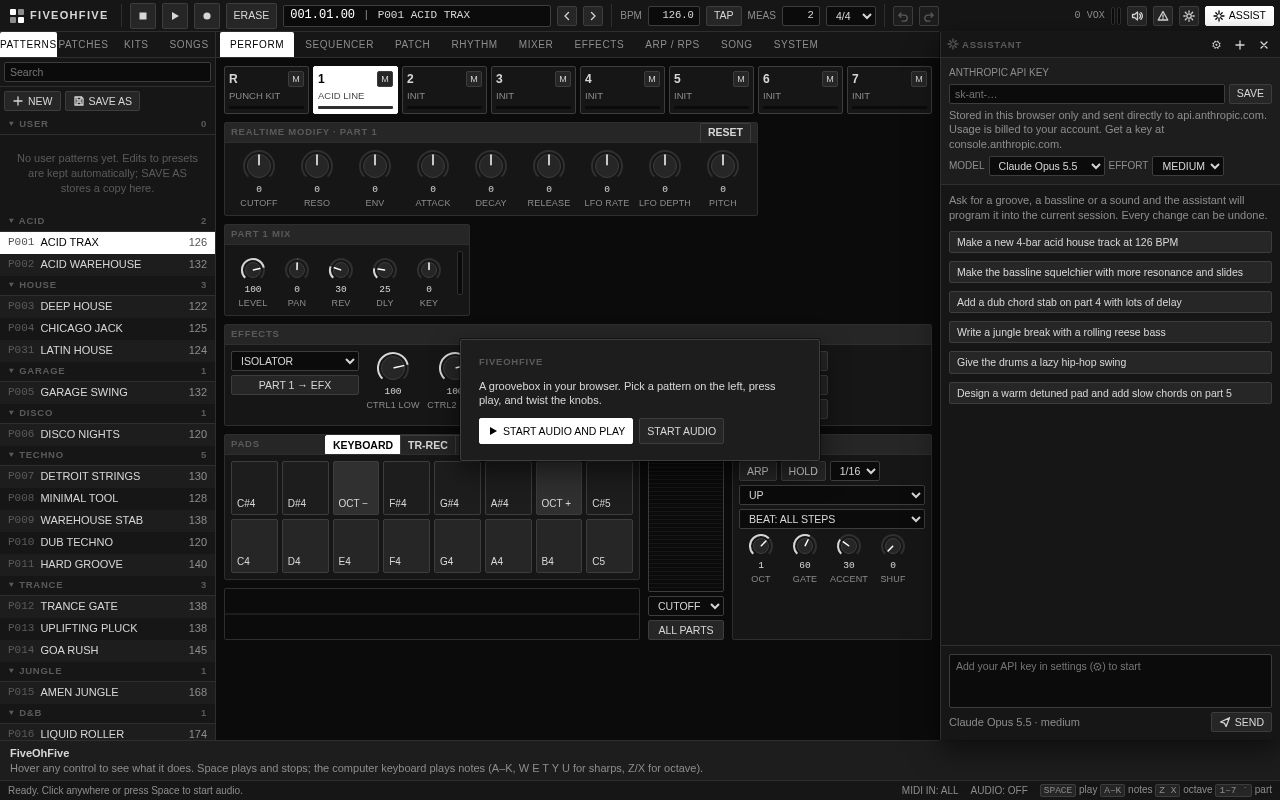Click the SAVE AS button
This screenshot has width=1280, height=800.
[x=102, y=101]
